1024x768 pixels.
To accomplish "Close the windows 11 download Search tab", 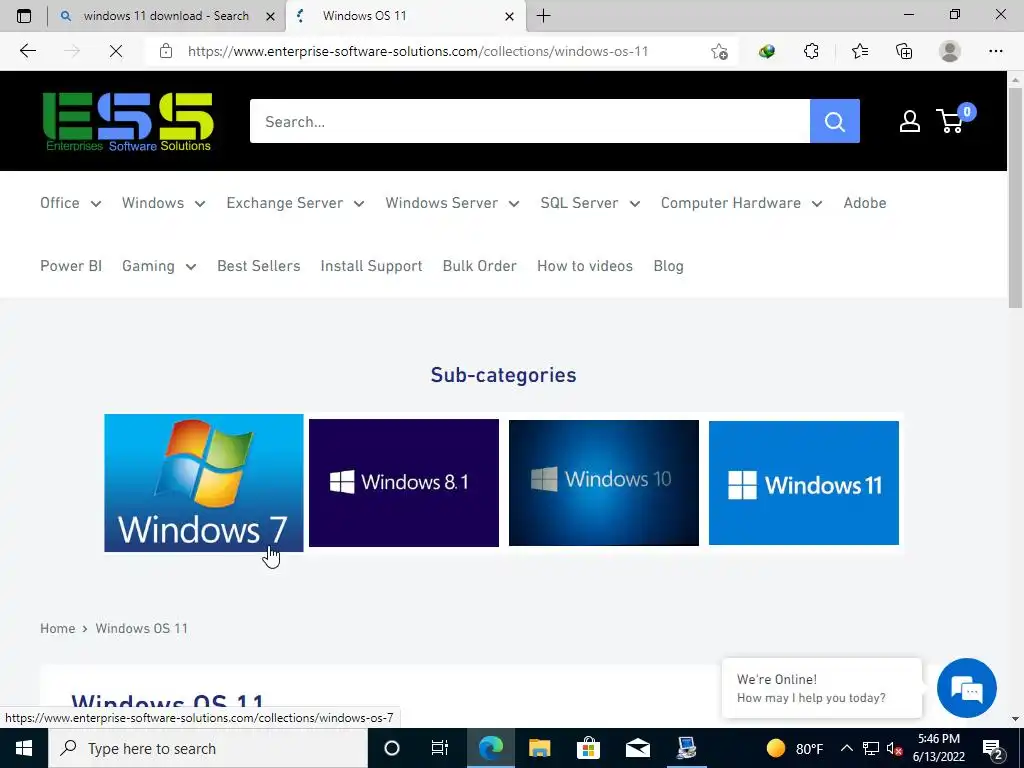I will [x=270, y=16].
